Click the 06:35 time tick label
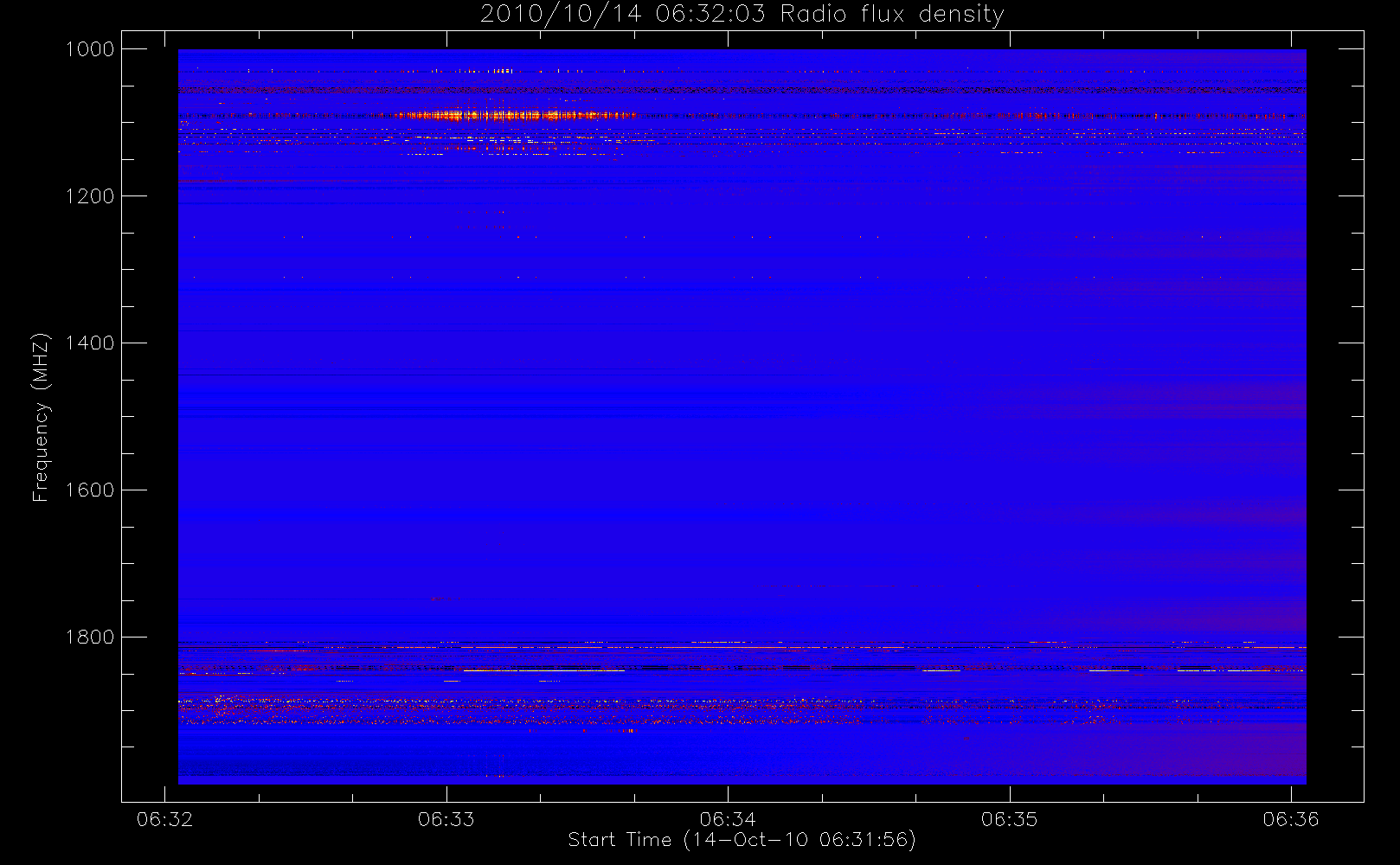The height and width of the screenshot is (865, 1400). [x=1010, y=819]
